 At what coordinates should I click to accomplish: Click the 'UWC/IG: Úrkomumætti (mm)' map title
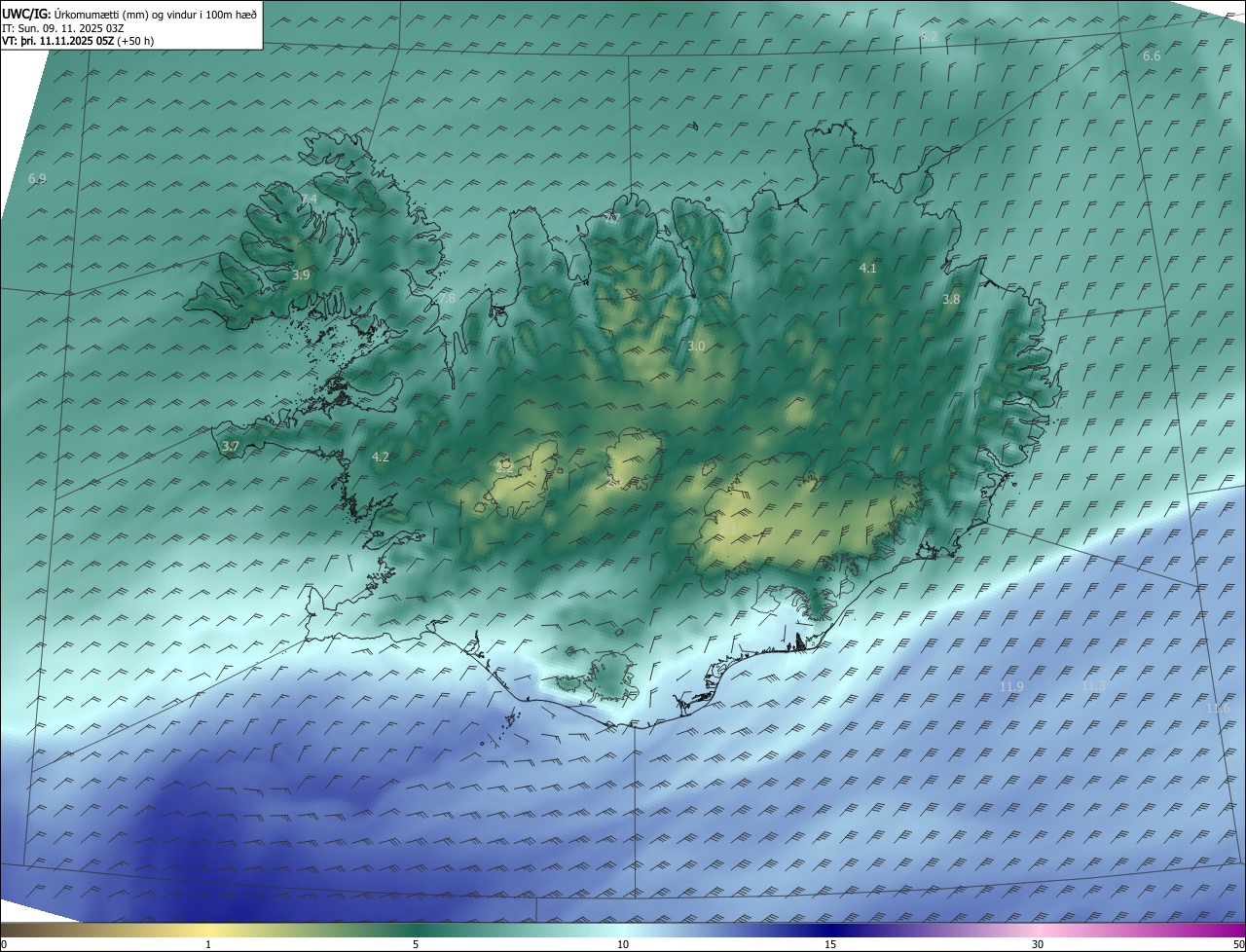point(129,14)
